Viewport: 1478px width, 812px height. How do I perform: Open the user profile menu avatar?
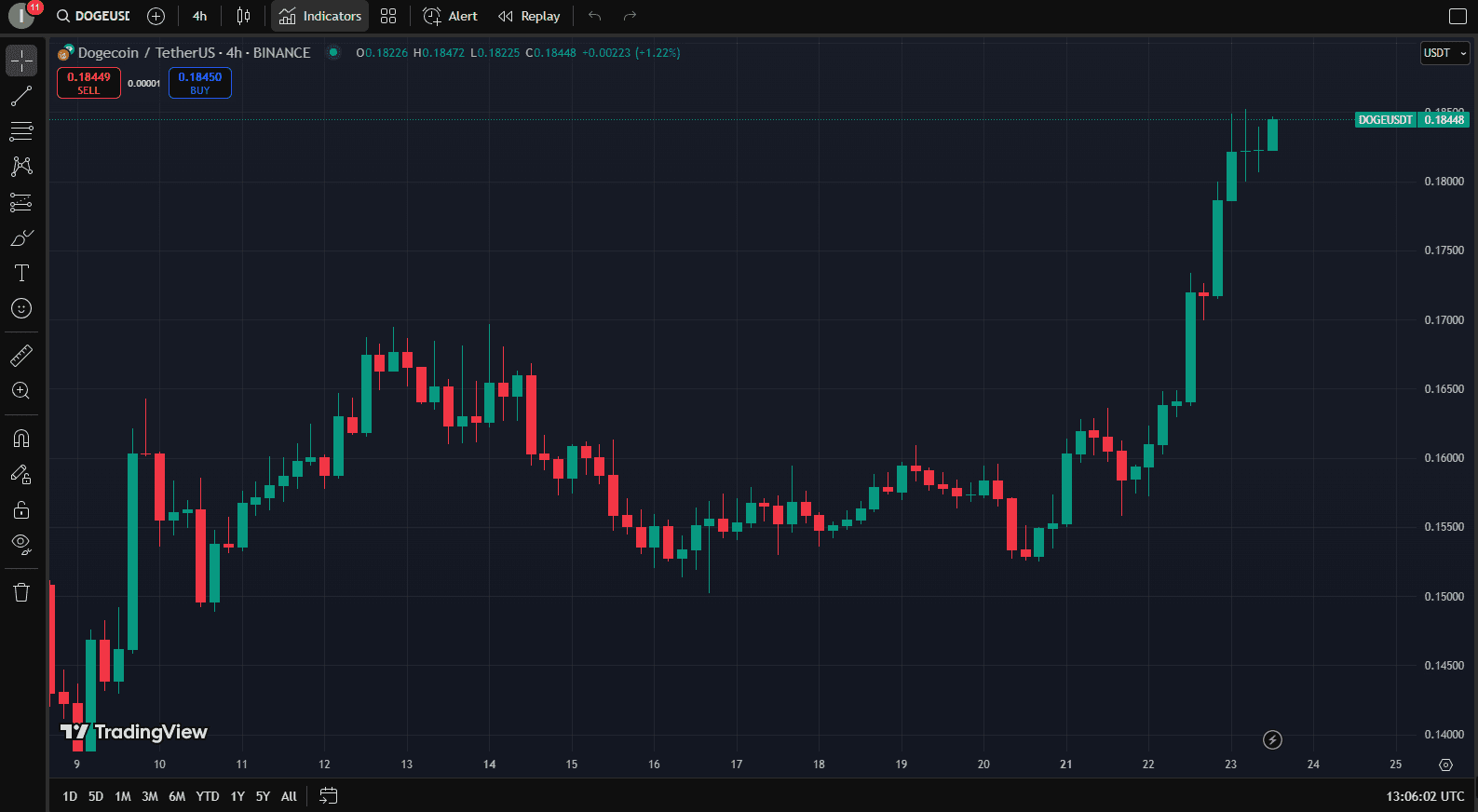click(x=20, y=16)
